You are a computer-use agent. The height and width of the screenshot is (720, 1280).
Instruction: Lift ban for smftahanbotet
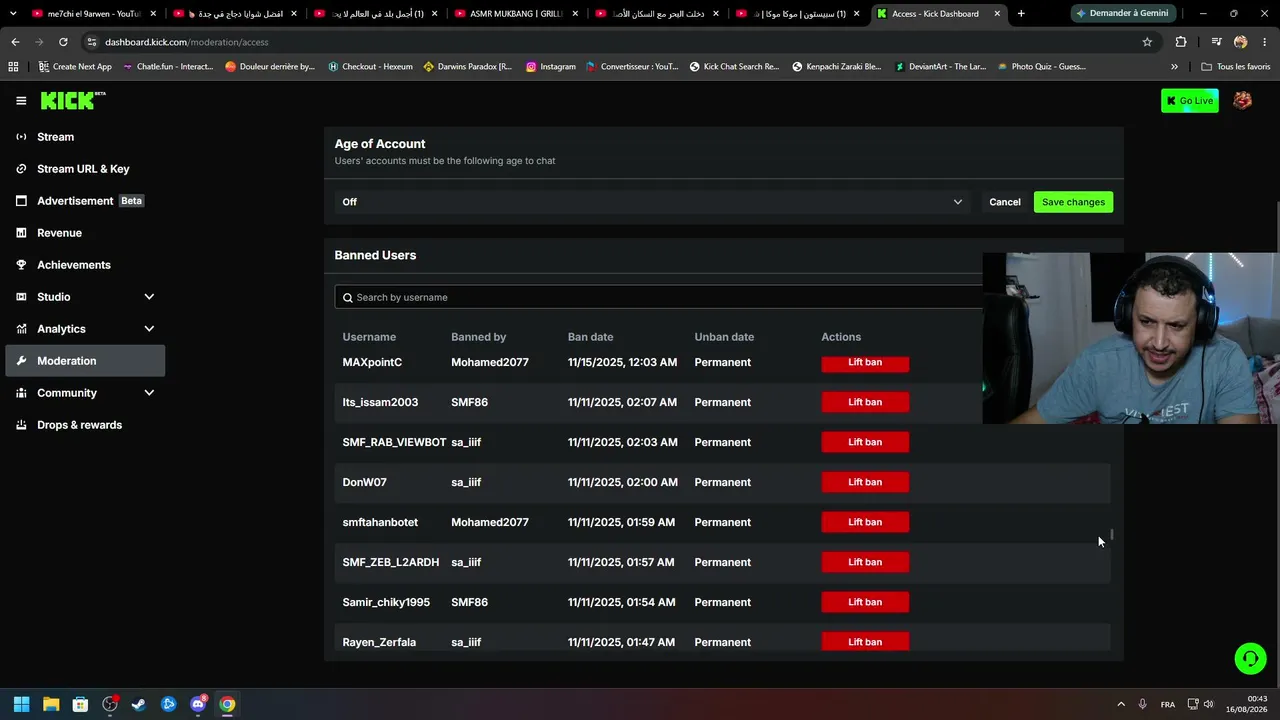865,522
